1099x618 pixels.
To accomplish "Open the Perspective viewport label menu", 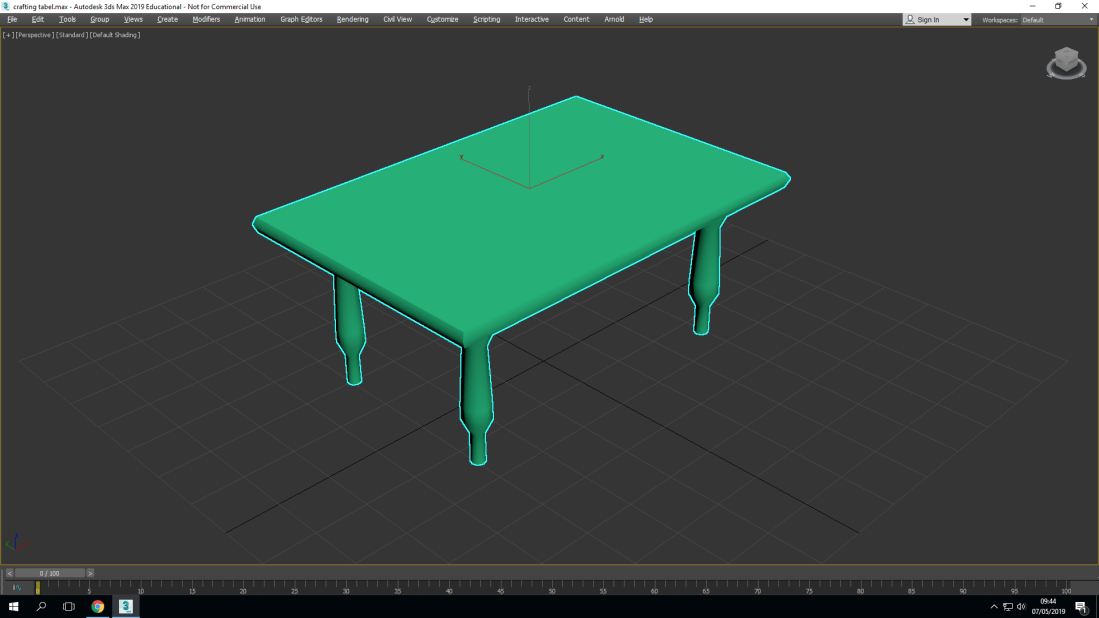I will [x=35, y=35].
